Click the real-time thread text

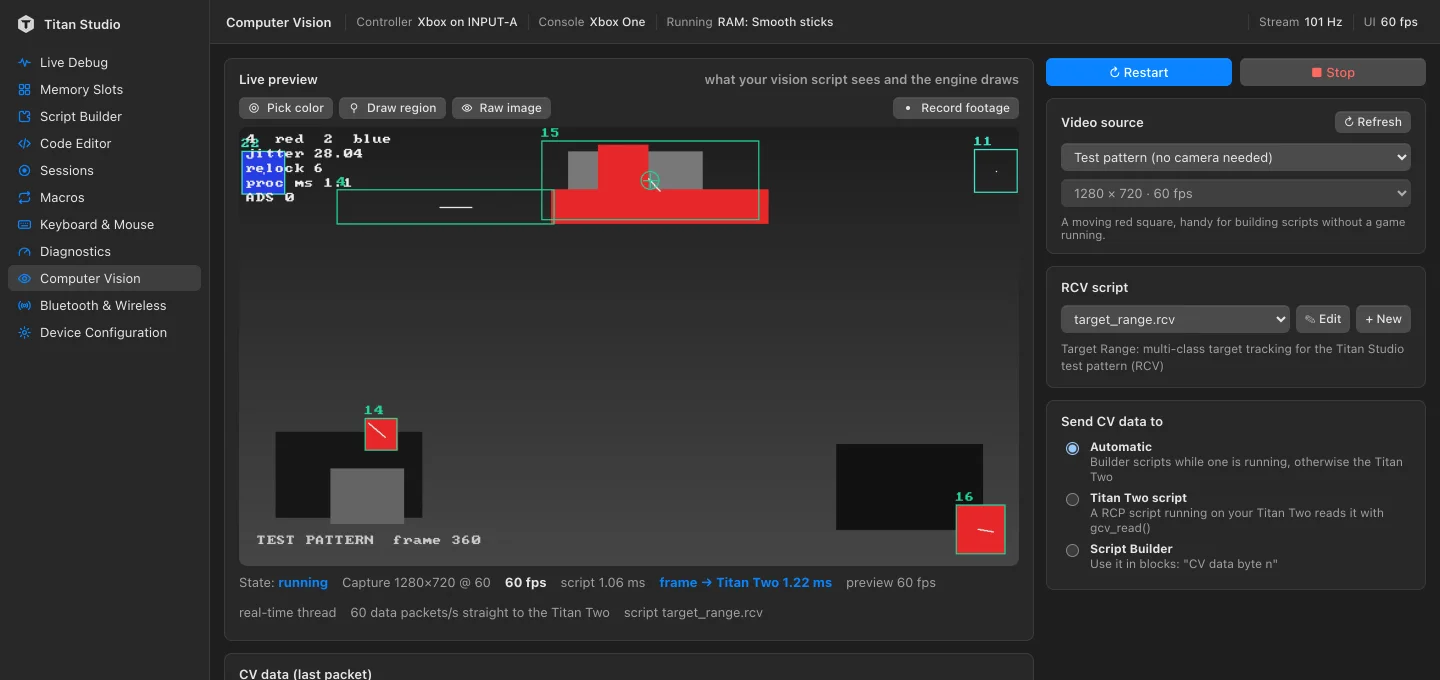tap(287, 612)
